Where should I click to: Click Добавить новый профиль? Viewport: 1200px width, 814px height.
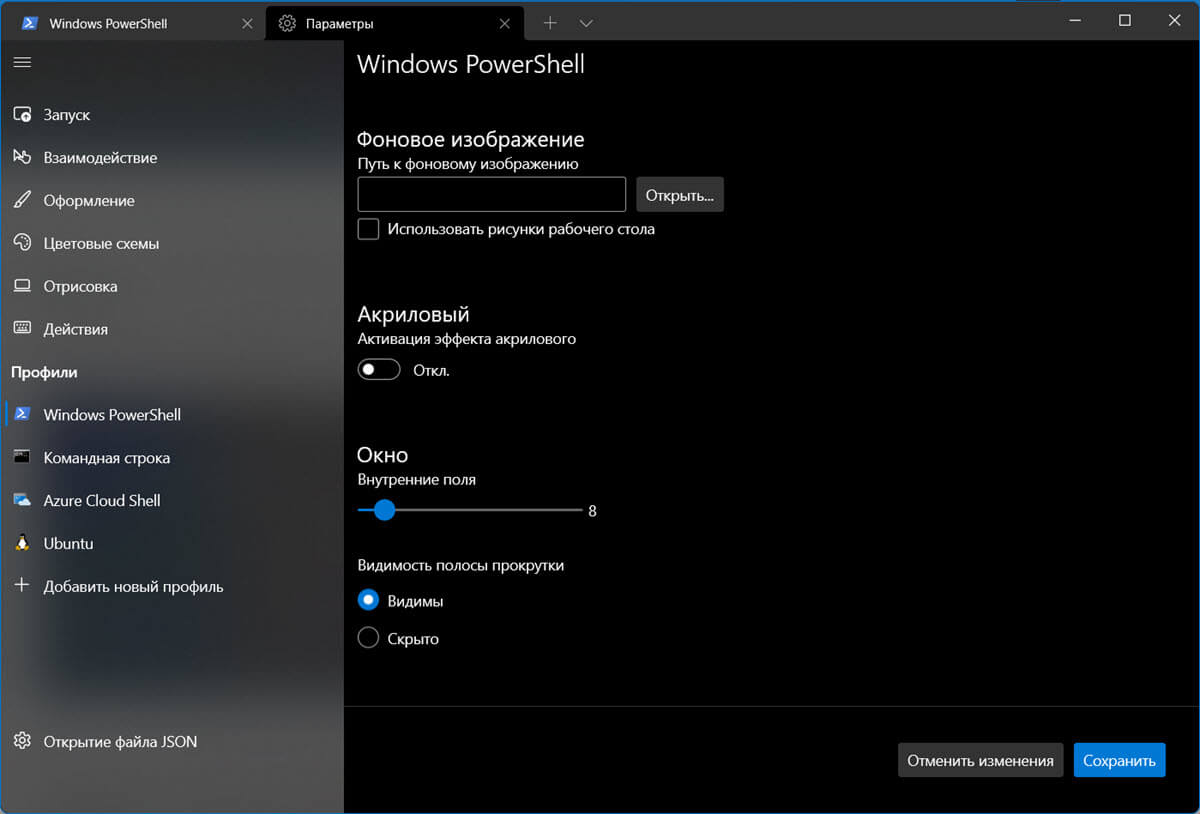tap(172, 586)
